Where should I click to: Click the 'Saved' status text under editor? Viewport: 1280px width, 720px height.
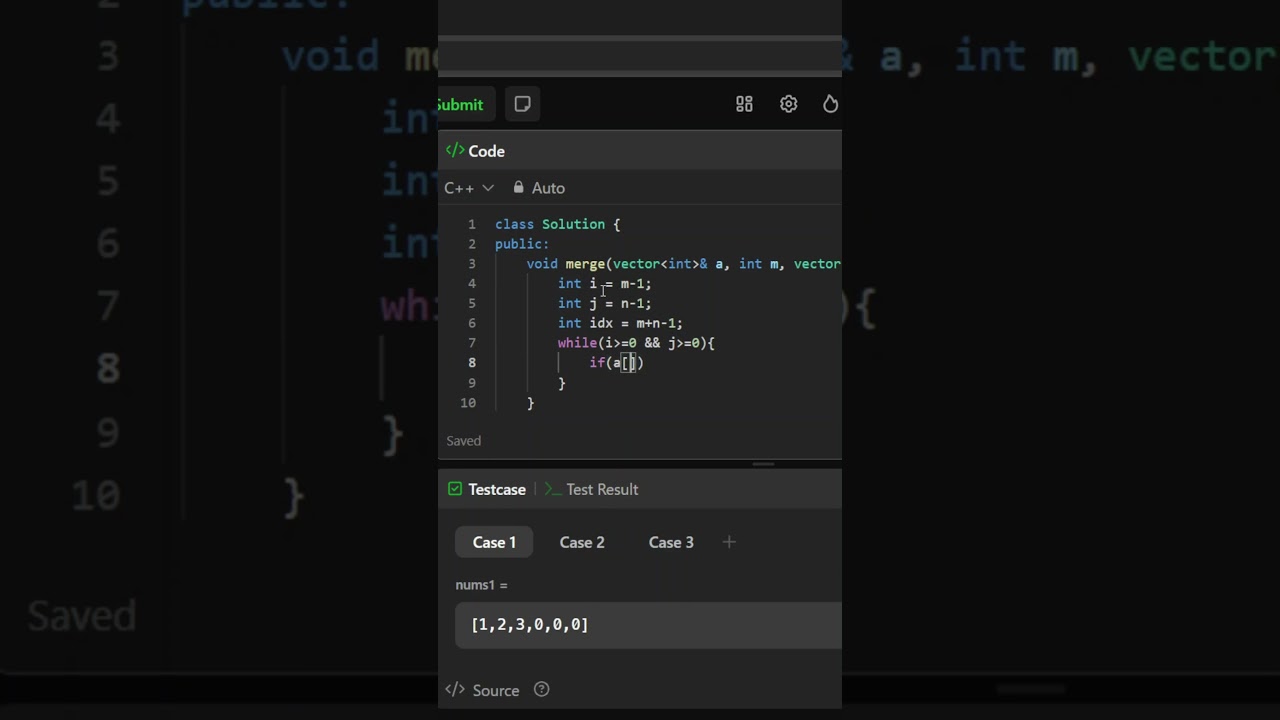coord(463,441)
